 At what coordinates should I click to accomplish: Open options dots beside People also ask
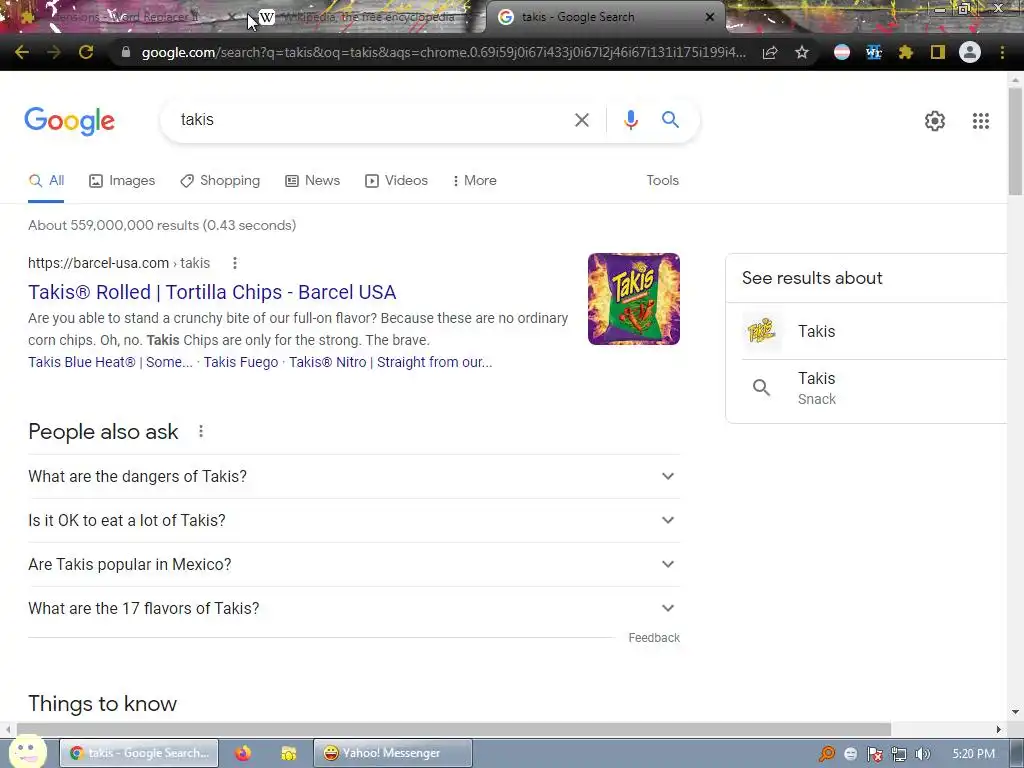[200, 431]
